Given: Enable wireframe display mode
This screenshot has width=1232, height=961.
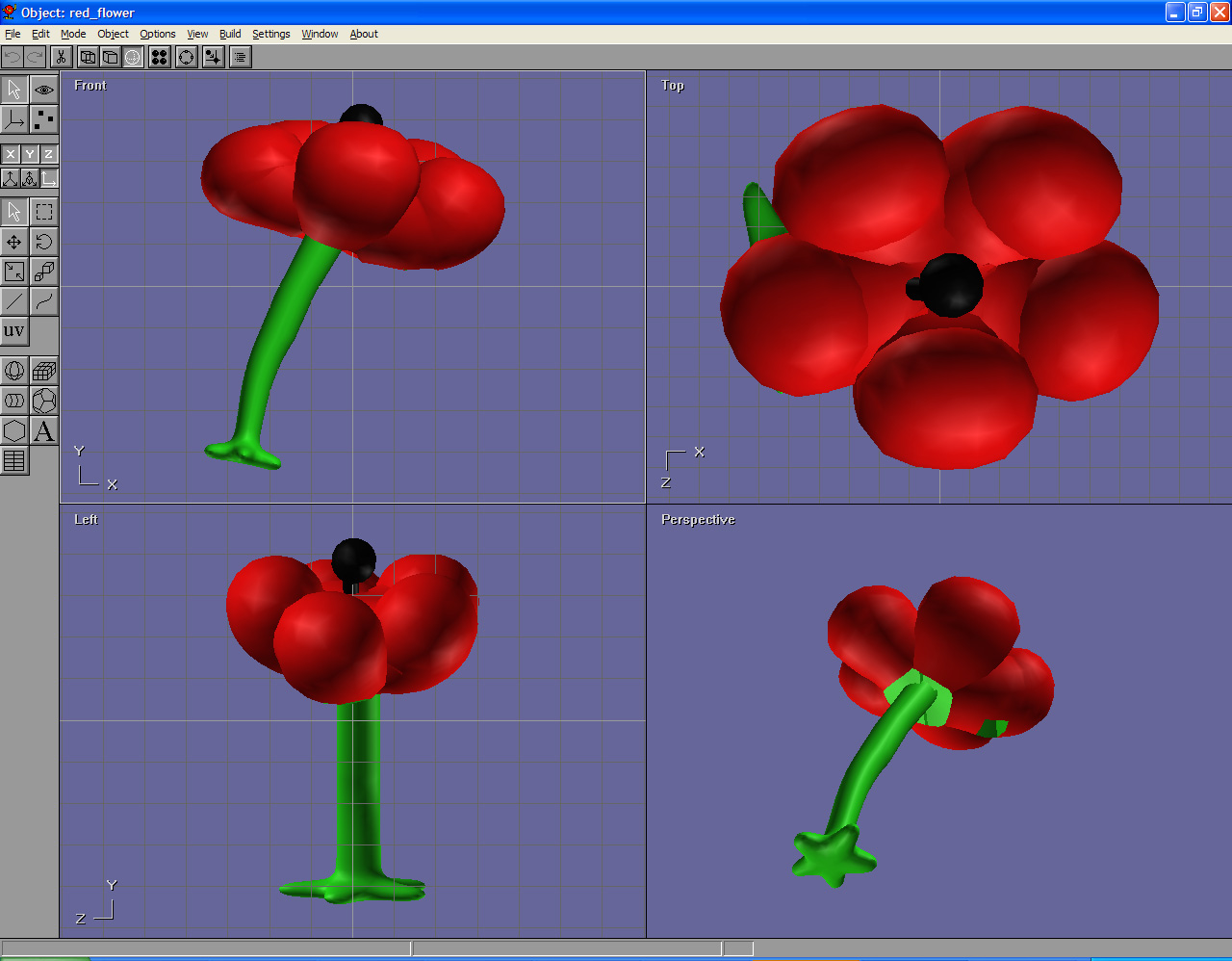Looking at the screenshot, I should point(88,58).
